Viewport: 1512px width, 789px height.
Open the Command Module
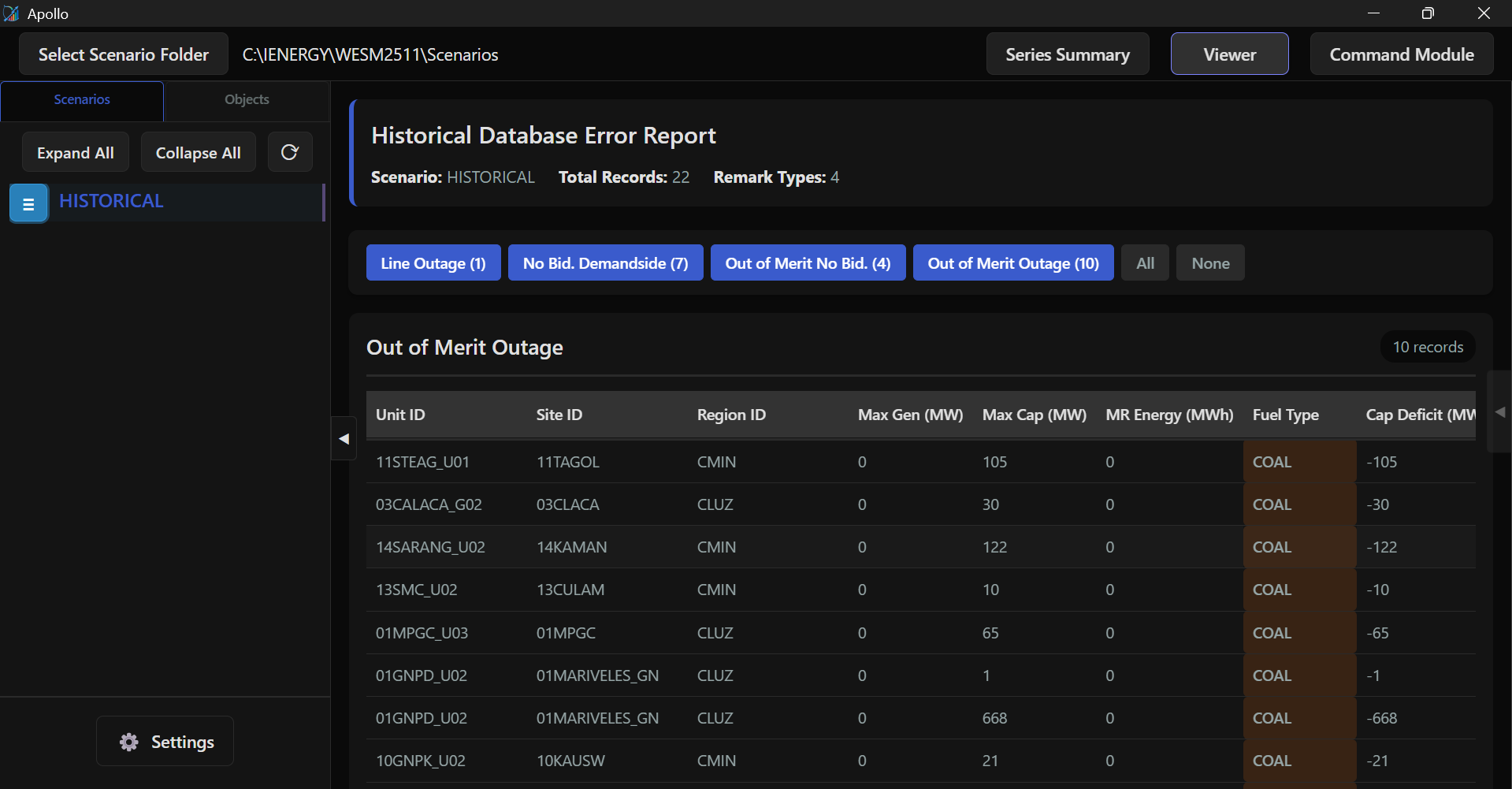pos(1401,54)
